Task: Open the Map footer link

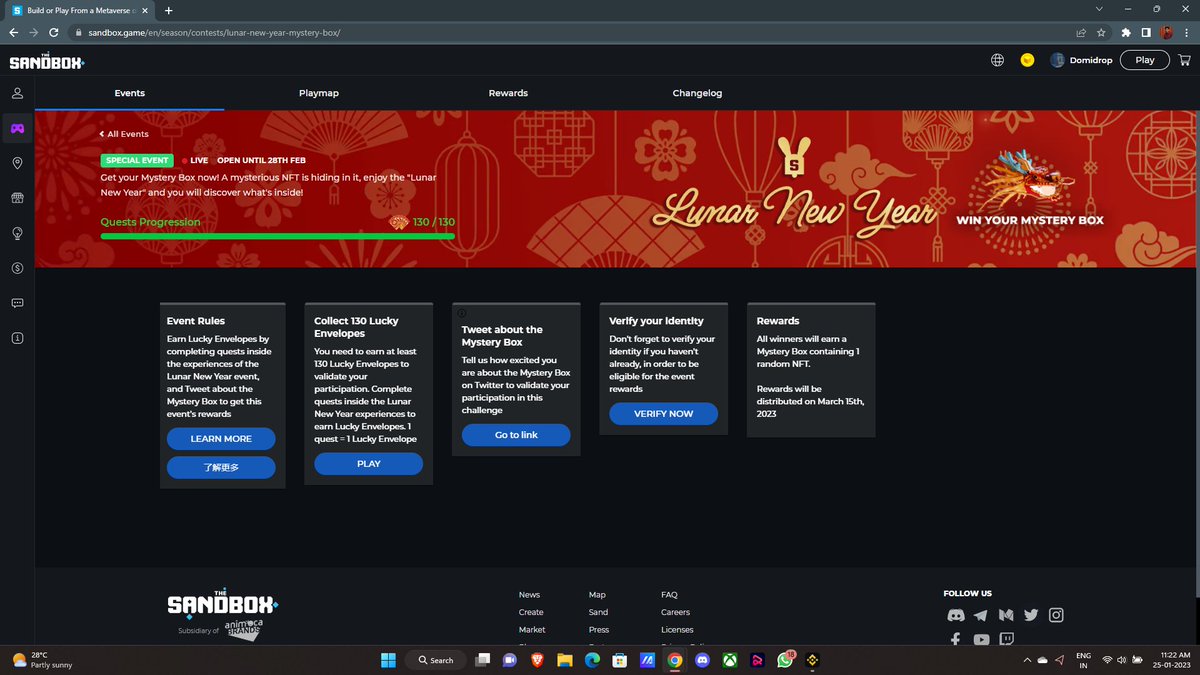Action: coord(597,595)
